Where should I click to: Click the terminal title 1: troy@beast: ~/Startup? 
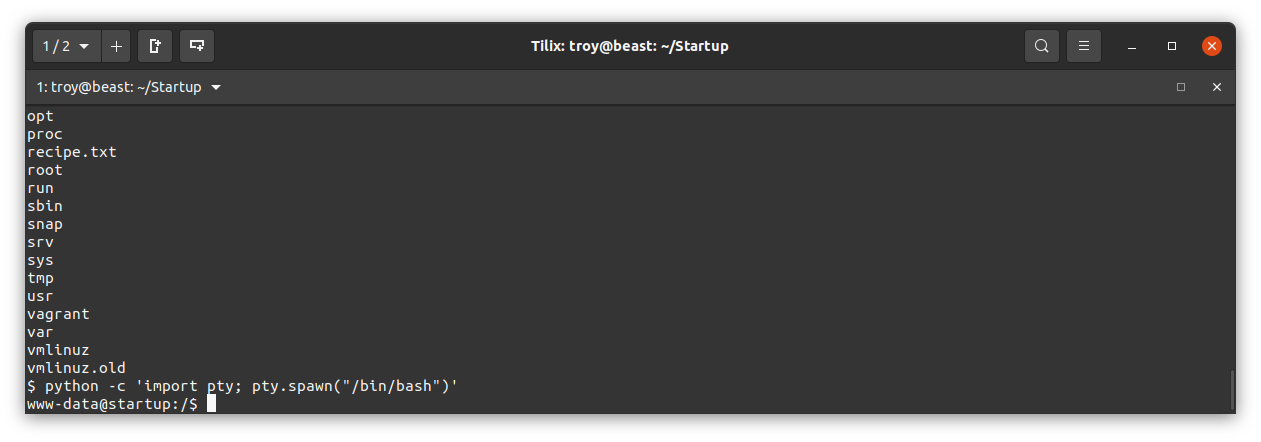(x=119, y=87)
